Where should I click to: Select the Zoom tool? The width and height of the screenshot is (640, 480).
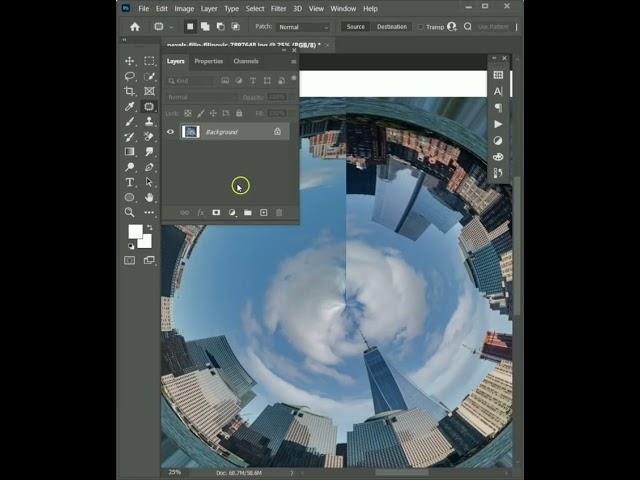tap(129, 212)
